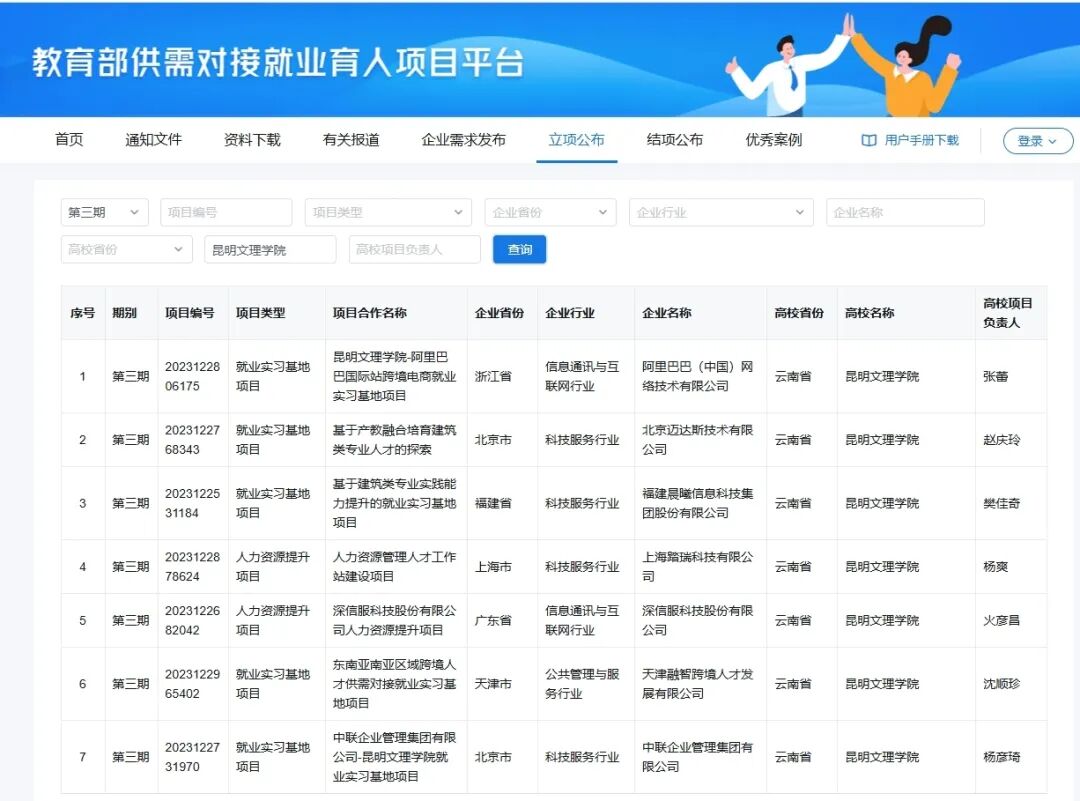Expand the 第三期 period dropdown

point(104,212)
